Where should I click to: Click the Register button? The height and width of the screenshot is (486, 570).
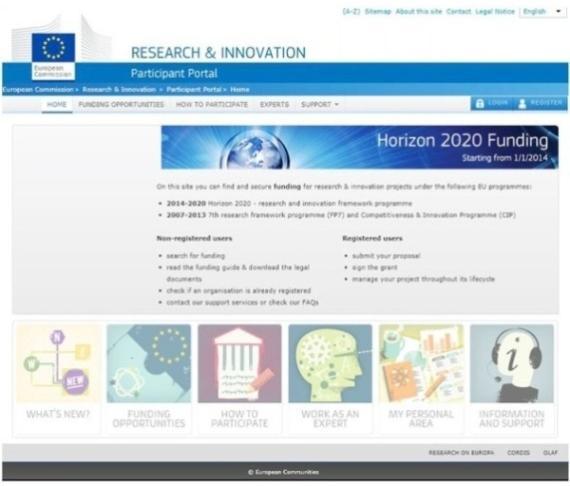point(541,104)
